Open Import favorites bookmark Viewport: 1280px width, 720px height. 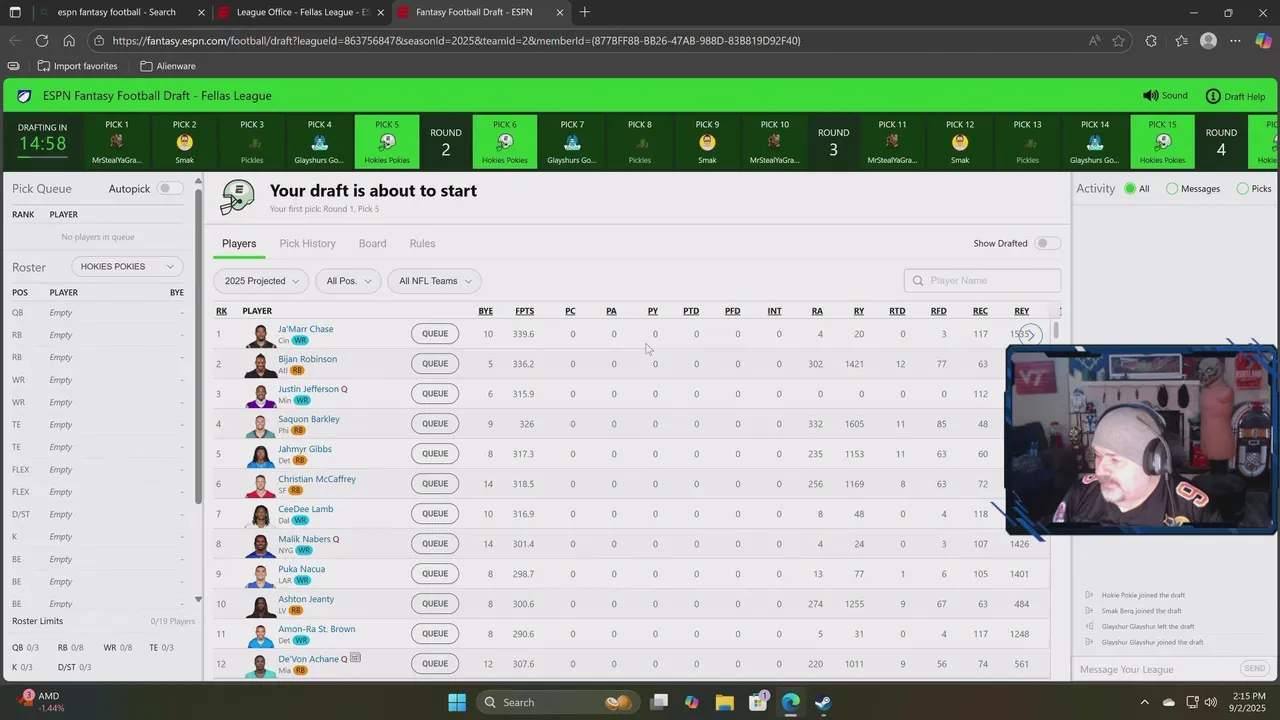pos(77,66)
